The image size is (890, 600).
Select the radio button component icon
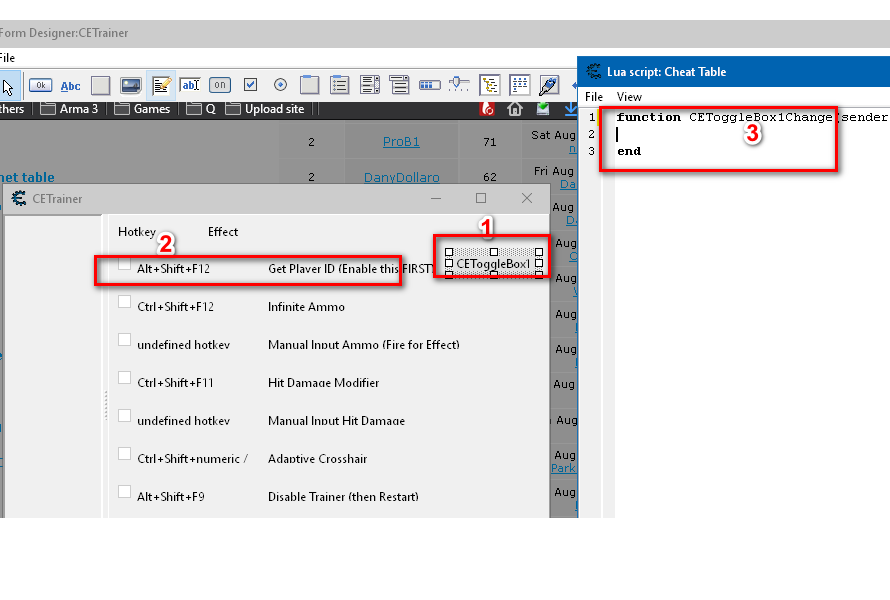click(280, 85)
